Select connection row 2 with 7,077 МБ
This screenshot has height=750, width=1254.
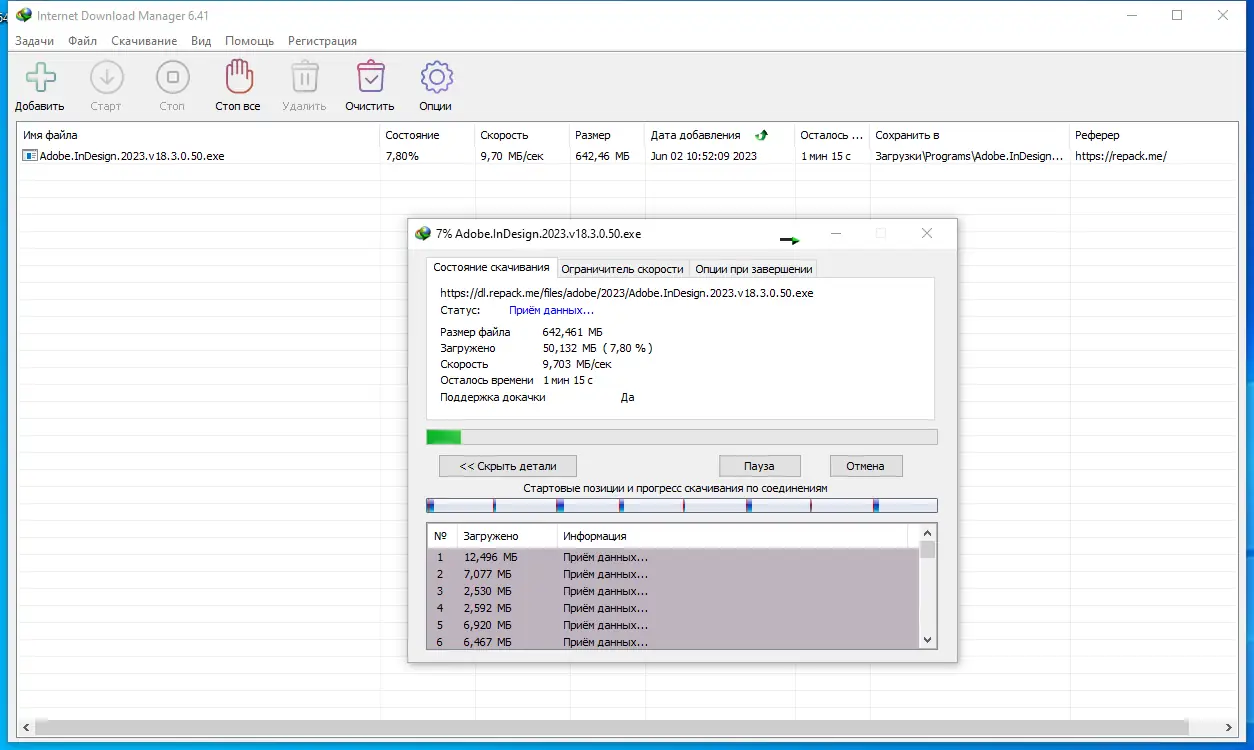673,574
